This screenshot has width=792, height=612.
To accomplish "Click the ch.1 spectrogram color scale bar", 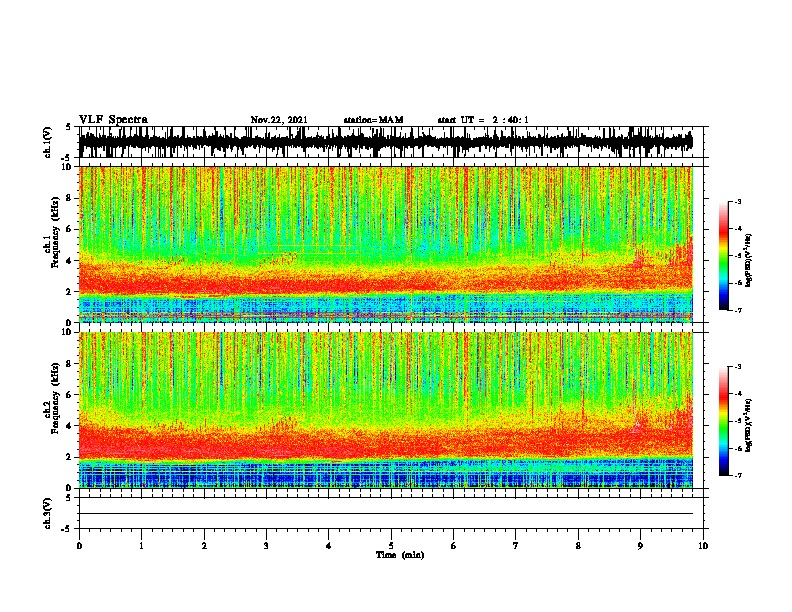I will click(723, 256).
